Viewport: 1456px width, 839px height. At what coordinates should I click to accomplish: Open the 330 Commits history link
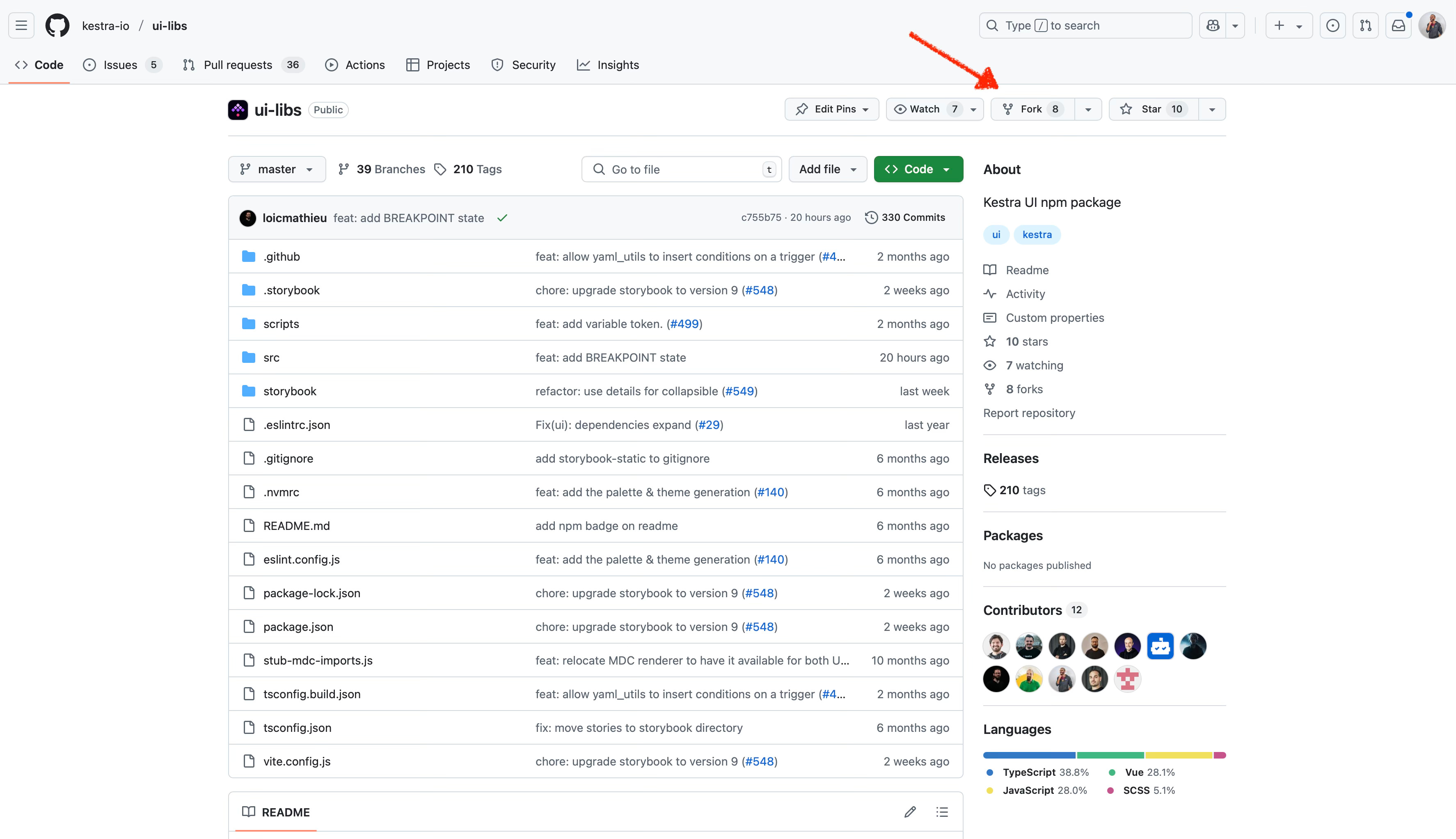[905, 217]
